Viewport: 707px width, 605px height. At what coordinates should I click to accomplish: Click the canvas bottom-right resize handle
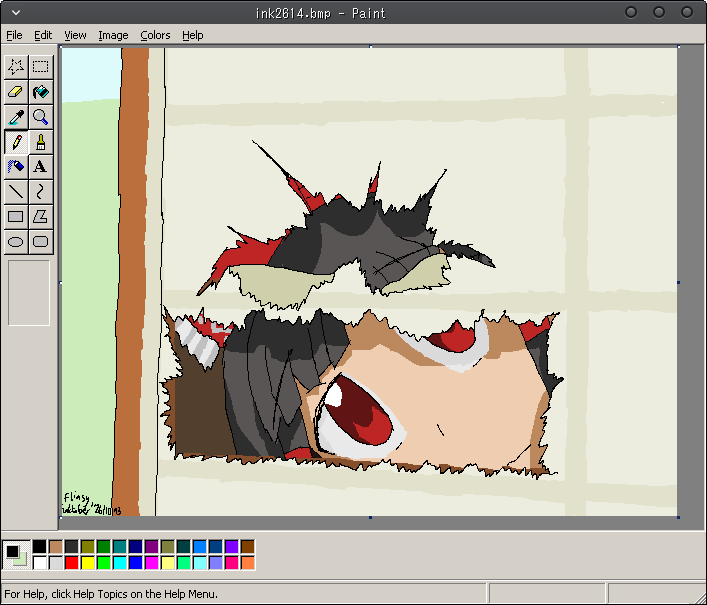pos(678,517)
